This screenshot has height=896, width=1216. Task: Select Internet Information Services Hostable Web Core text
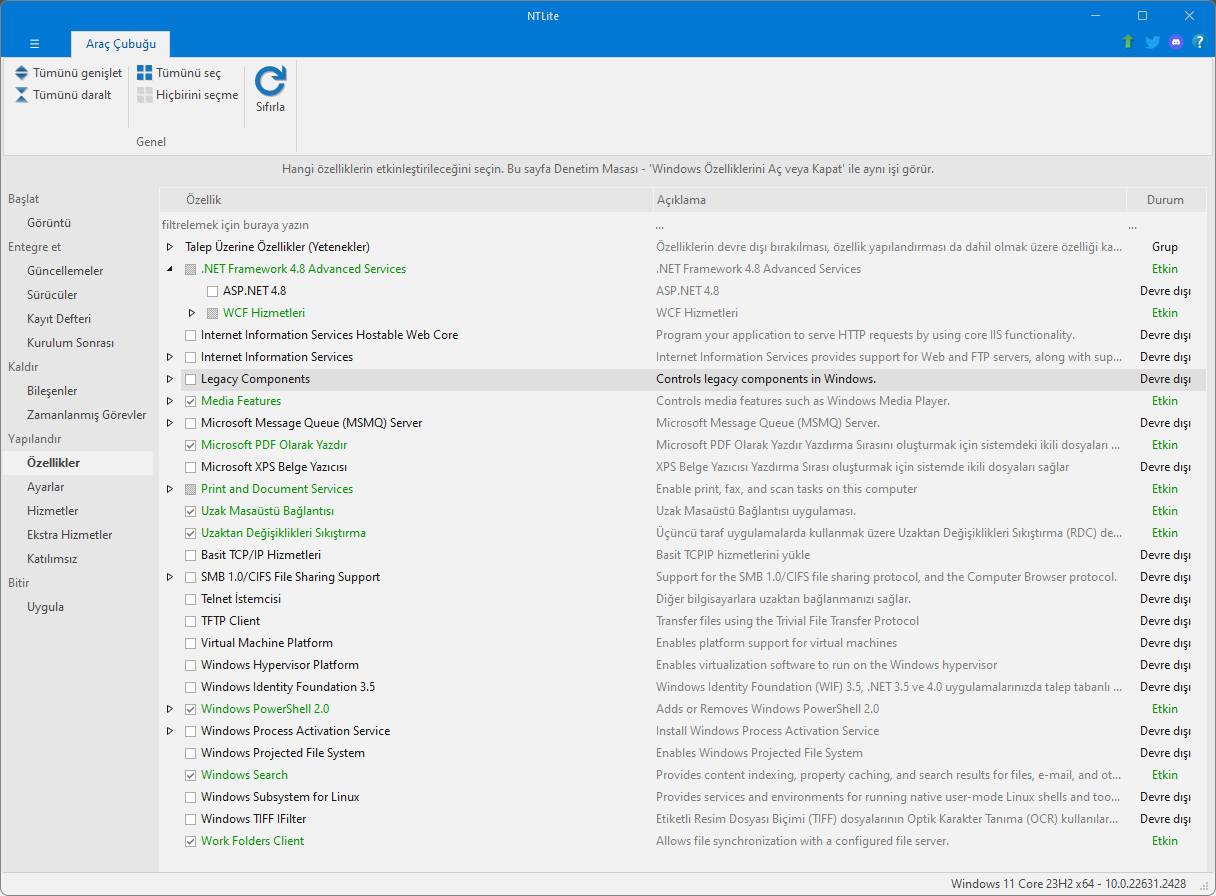330,335
